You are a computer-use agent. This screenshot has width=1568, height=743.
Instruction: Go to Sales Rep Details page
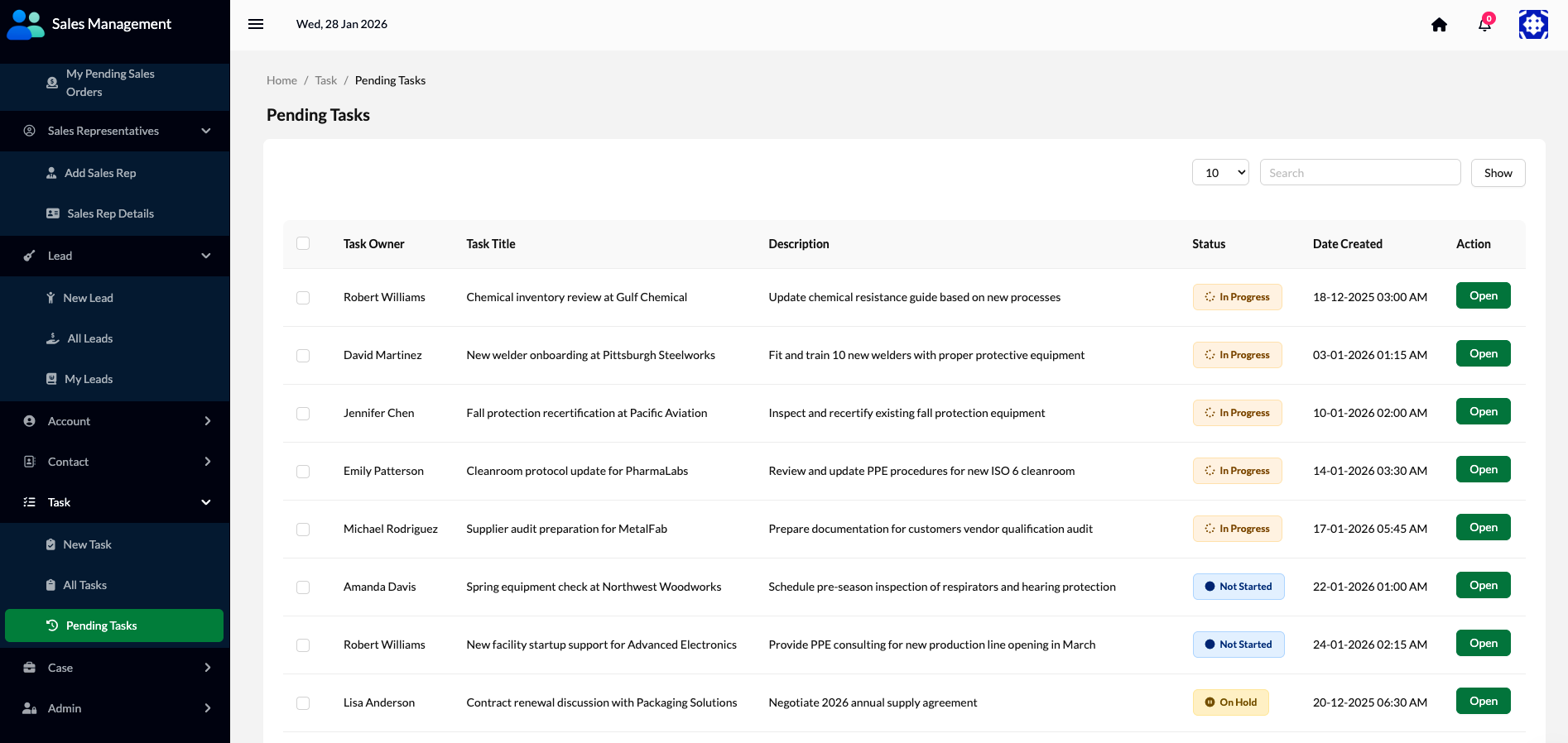110,213
